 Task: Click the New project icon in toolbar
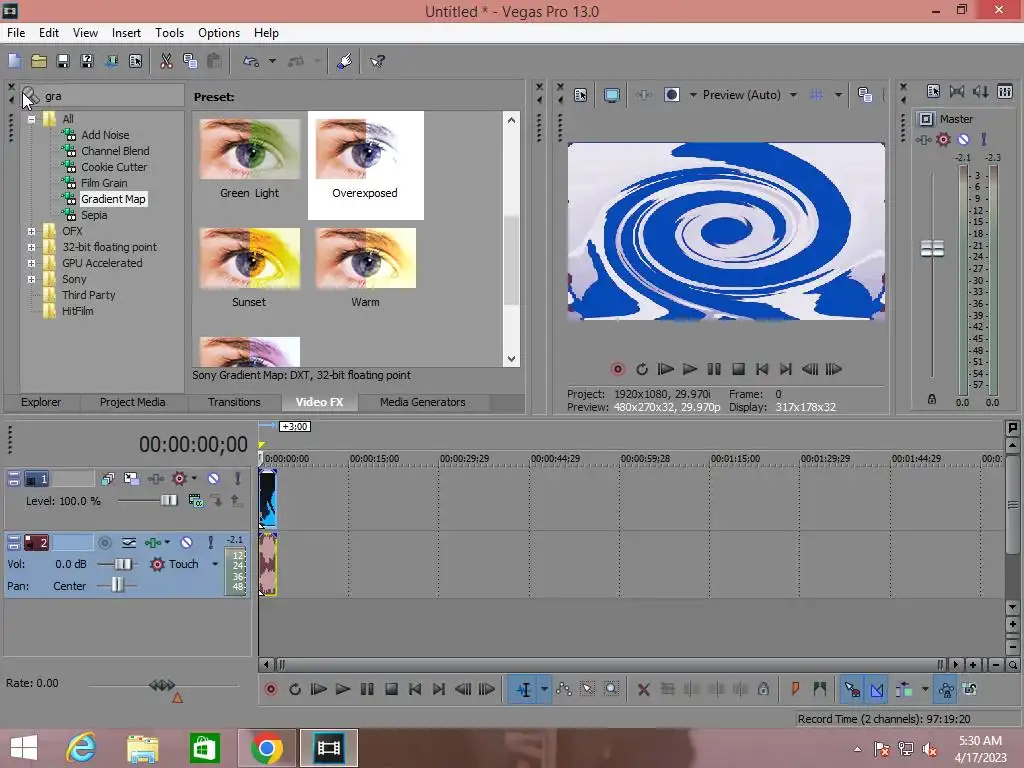tap(14, 61)
